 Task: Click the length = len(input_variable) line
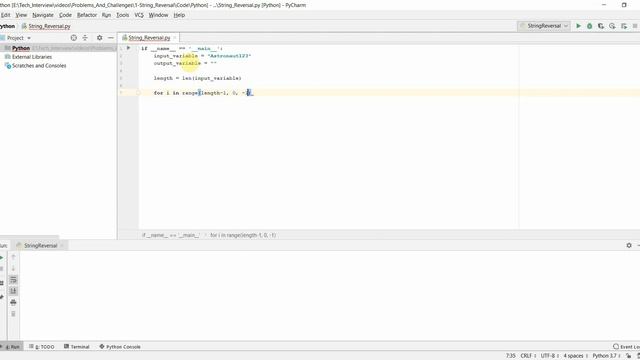(198, 78)
